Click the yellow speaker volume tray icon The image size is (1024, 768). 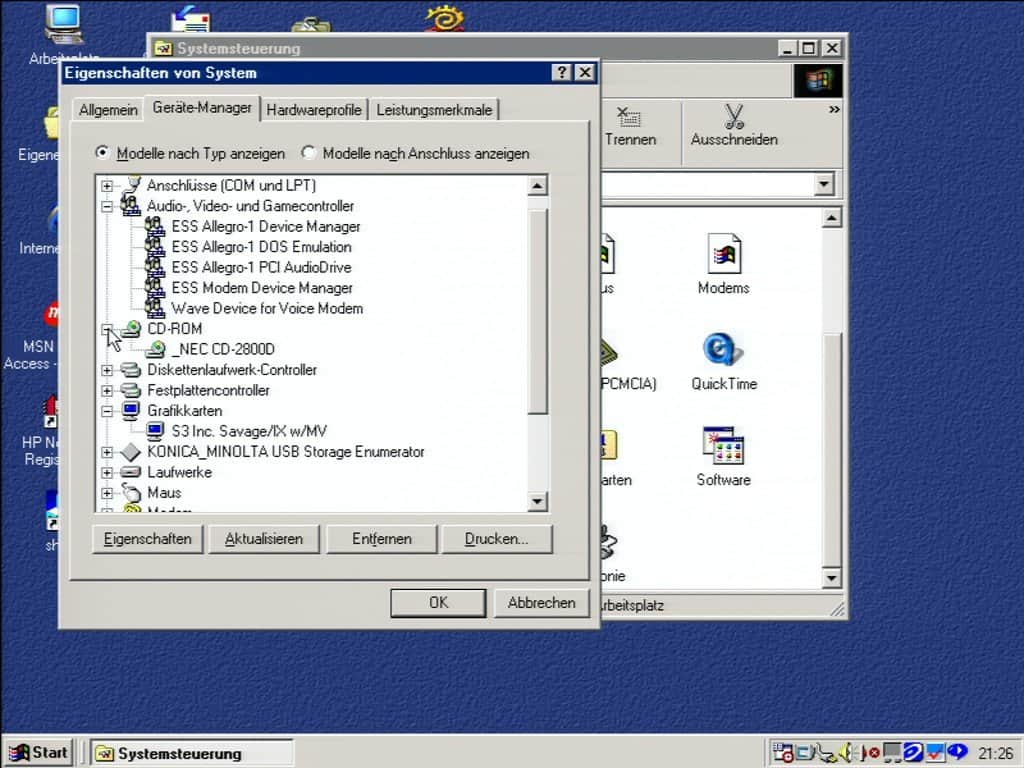848,753
